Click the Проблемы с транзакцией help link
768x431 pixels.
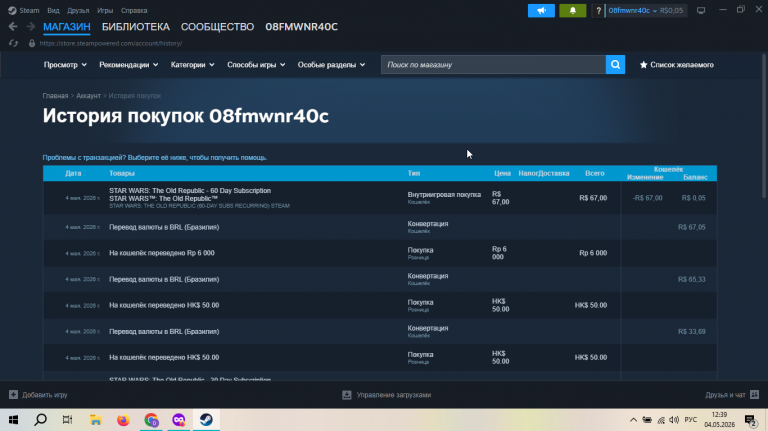(155, 158)
